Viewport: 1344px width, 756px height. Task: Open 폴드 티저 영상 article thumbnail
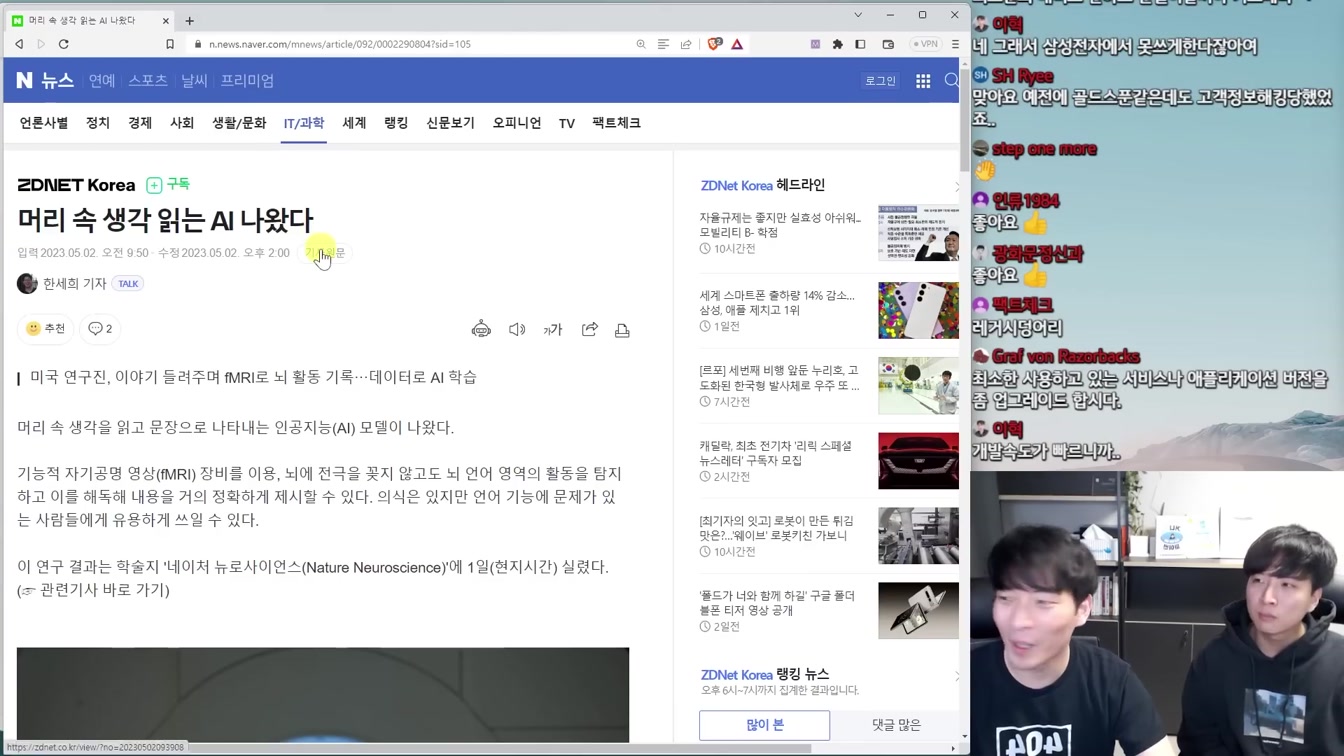pyautogui.click(x=918, y=610)
